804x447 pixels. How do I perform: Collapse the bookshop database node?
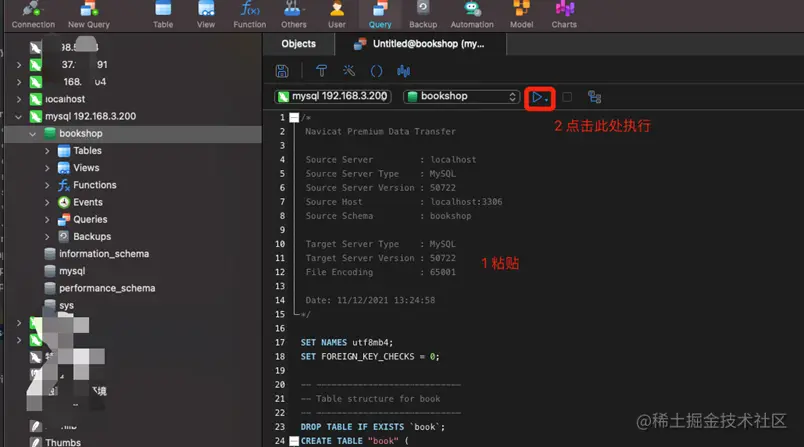[33, 134]
